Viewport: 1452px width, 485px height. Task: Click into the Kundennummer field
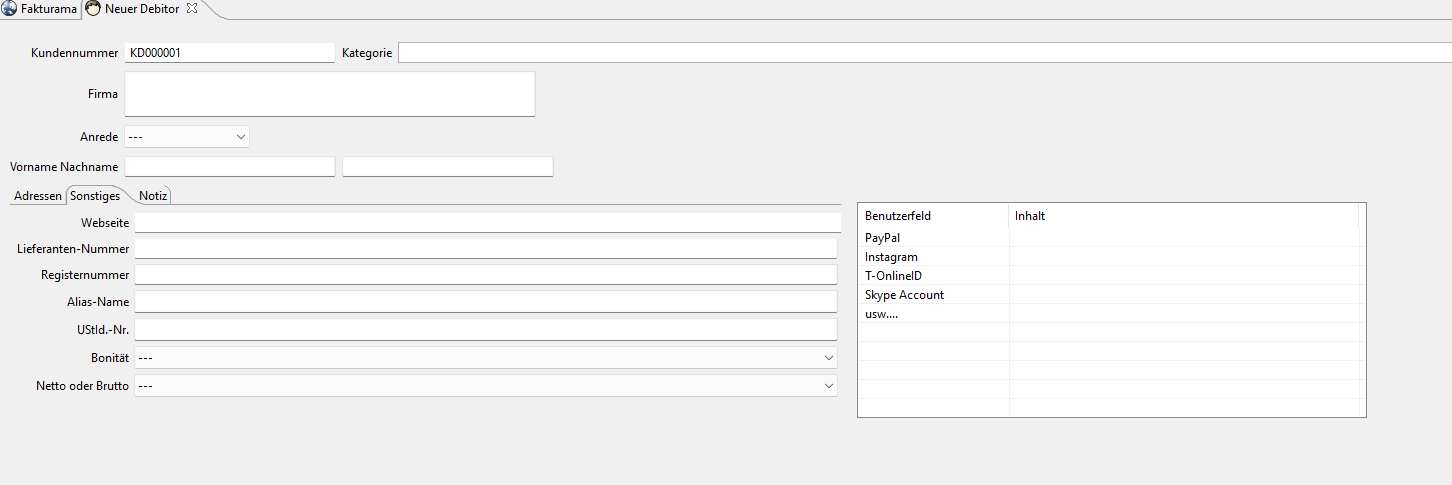point(229,53)
